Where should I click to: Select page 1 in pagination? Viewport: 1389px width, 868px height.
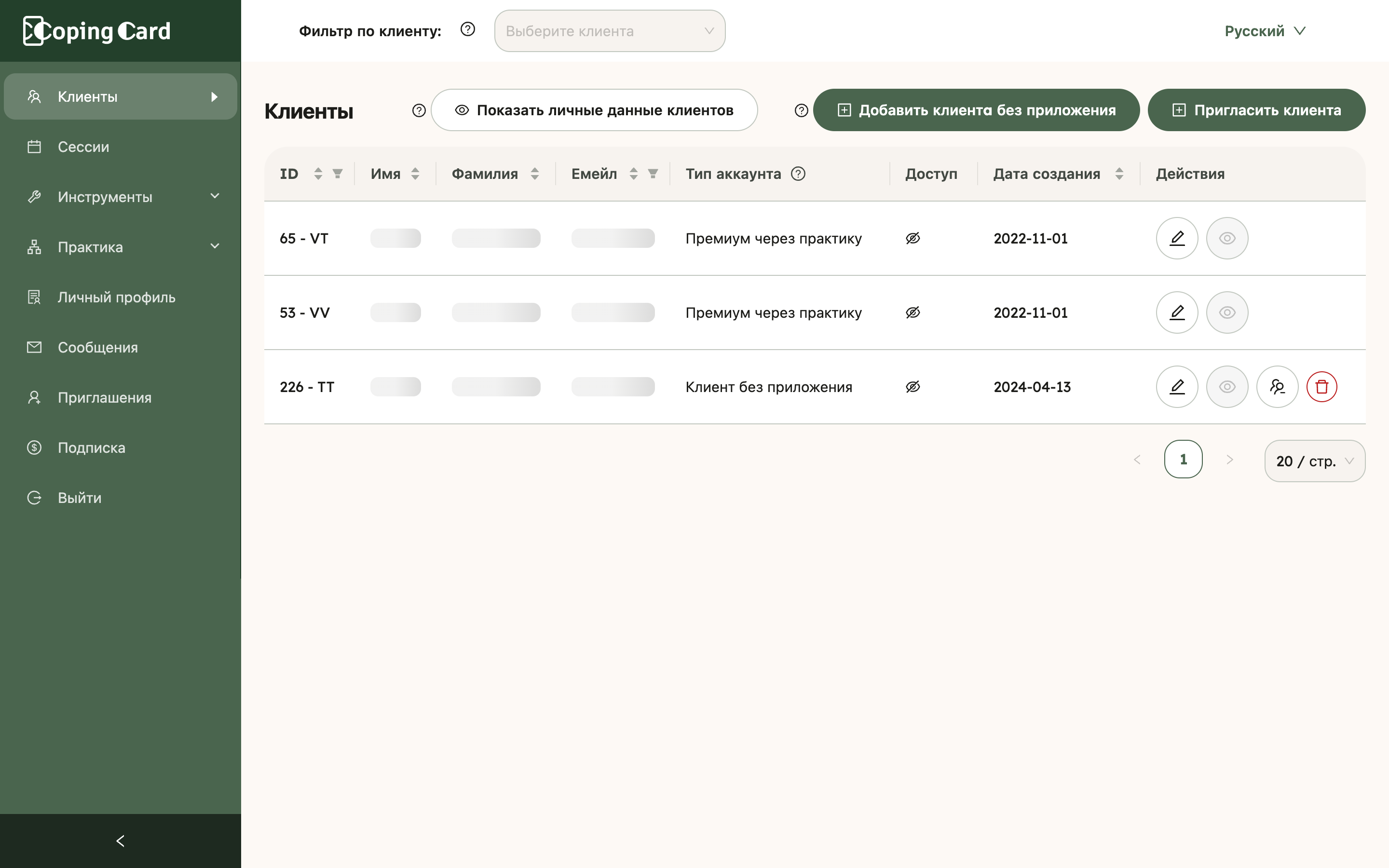1183,459
